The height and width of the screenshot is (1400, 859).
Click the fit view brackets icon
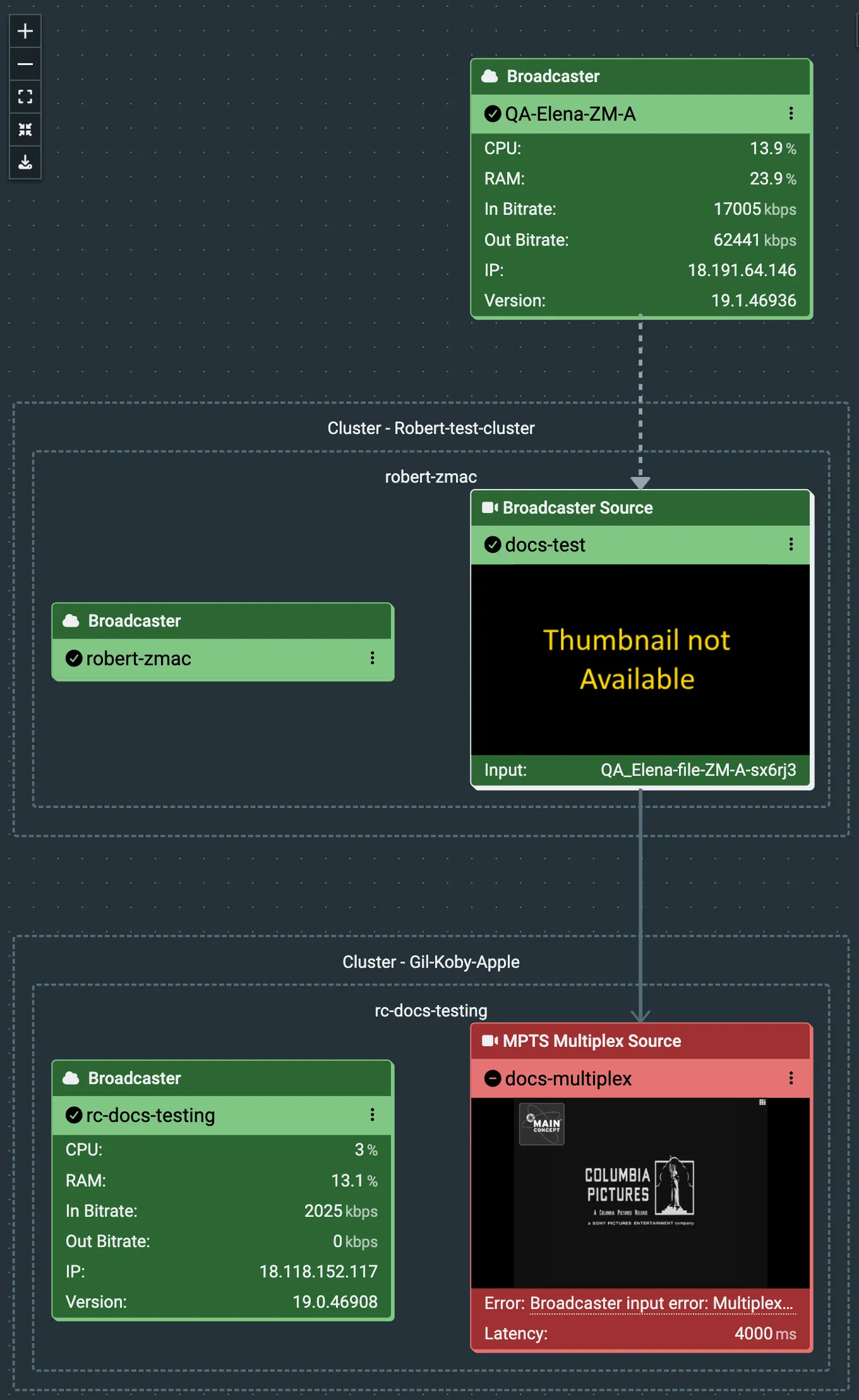click(x=25, y=97)
